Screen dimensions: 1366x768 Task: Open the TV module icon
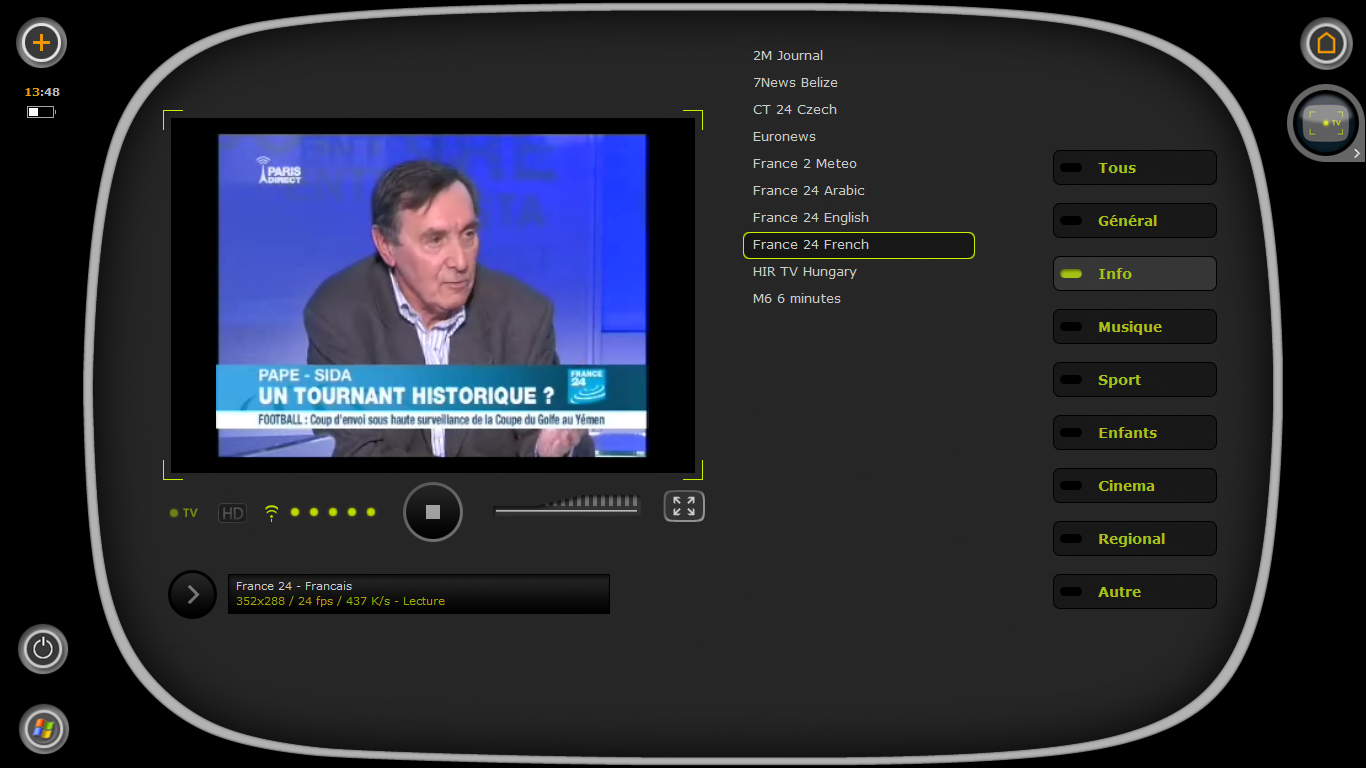pyautogui.click(x=1326, y=123)
